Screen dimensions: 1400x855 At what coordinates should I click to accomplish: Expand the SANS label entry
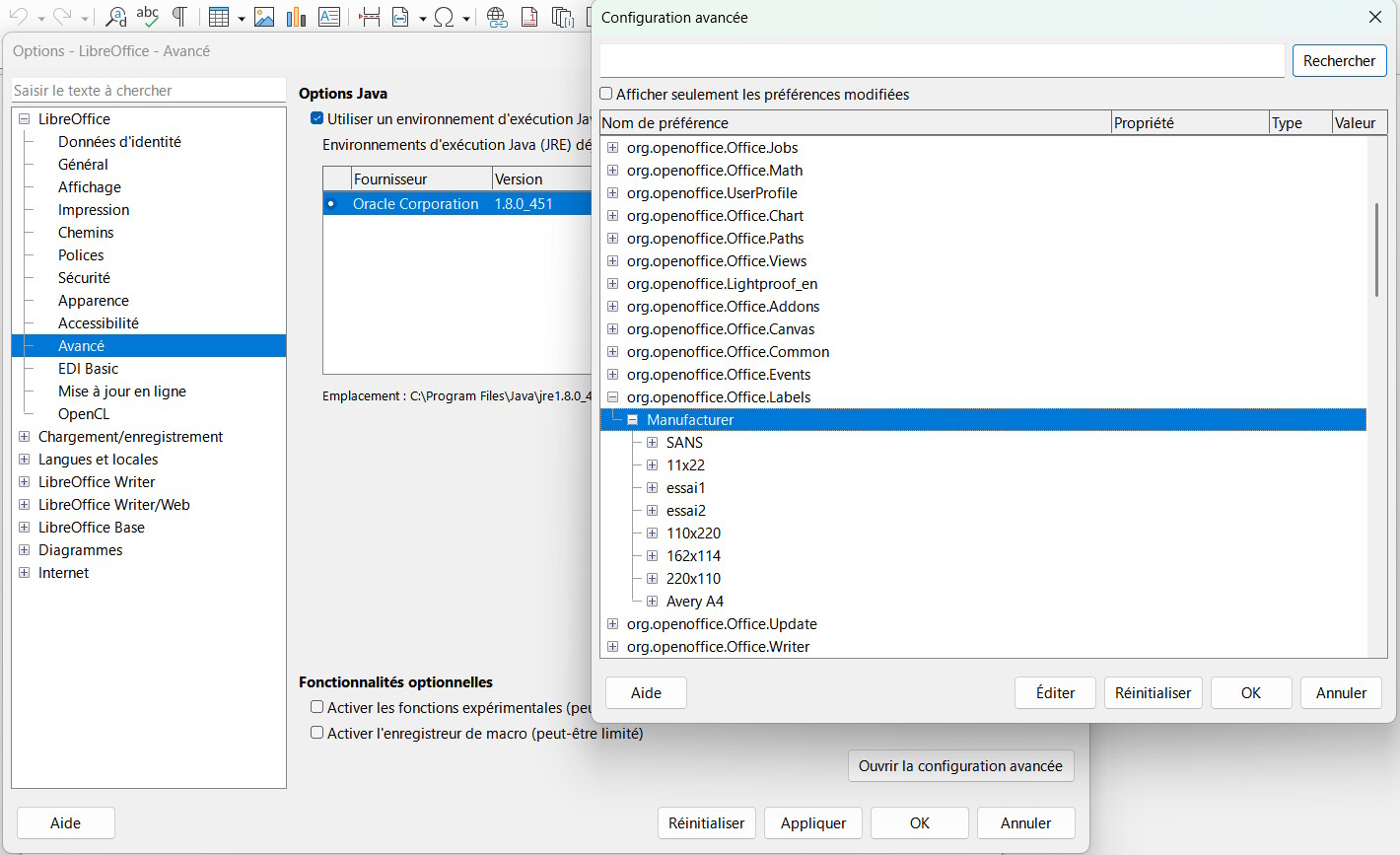click(652, 442)
